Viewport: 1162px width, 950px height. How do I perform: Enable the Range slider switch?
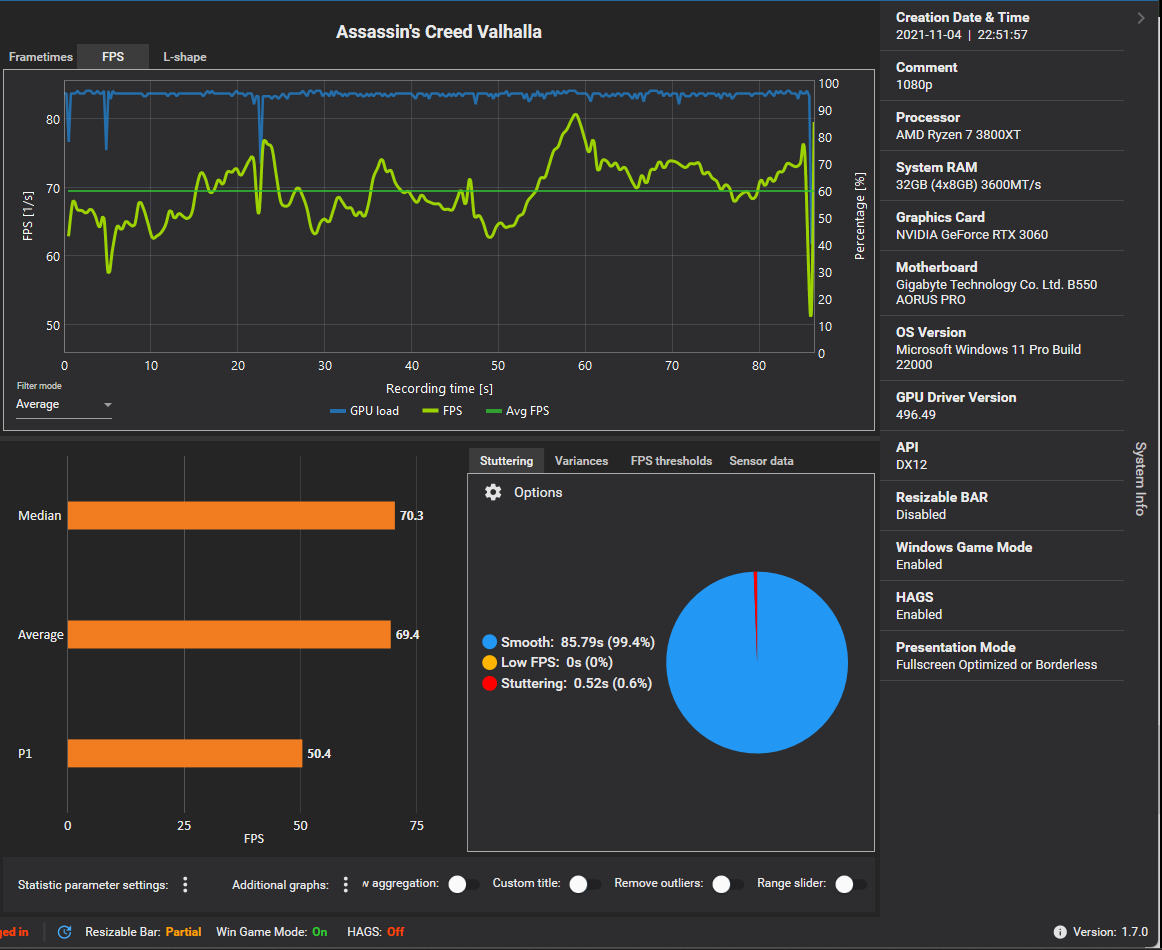coord(851,883)
